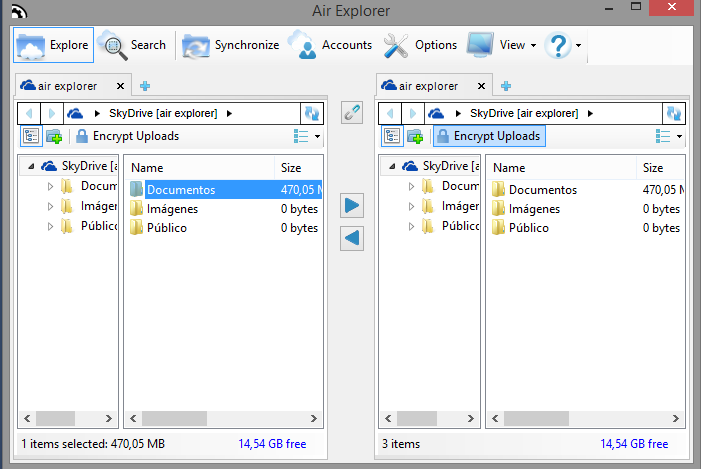Click 14,54 GB free in left status
The height and width of the screenshot is (469, 701).
[272, 444]
